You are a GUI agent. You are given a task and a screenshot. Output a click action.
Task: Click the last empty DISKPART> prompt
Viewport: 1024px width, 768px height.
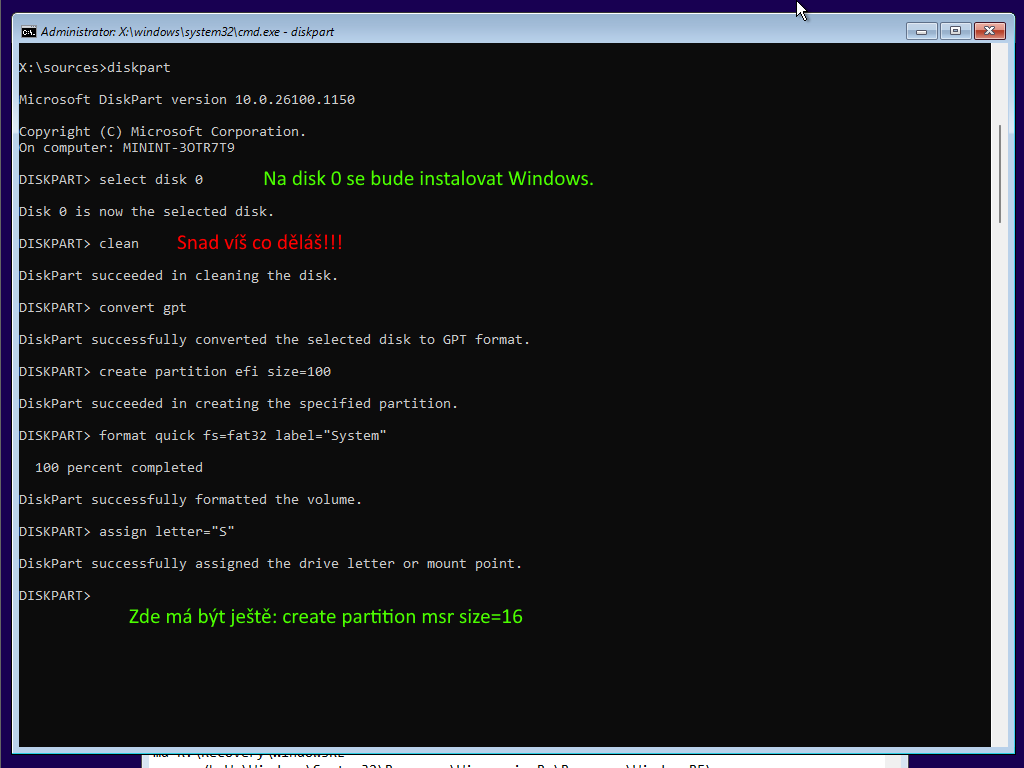coord(55,595)
